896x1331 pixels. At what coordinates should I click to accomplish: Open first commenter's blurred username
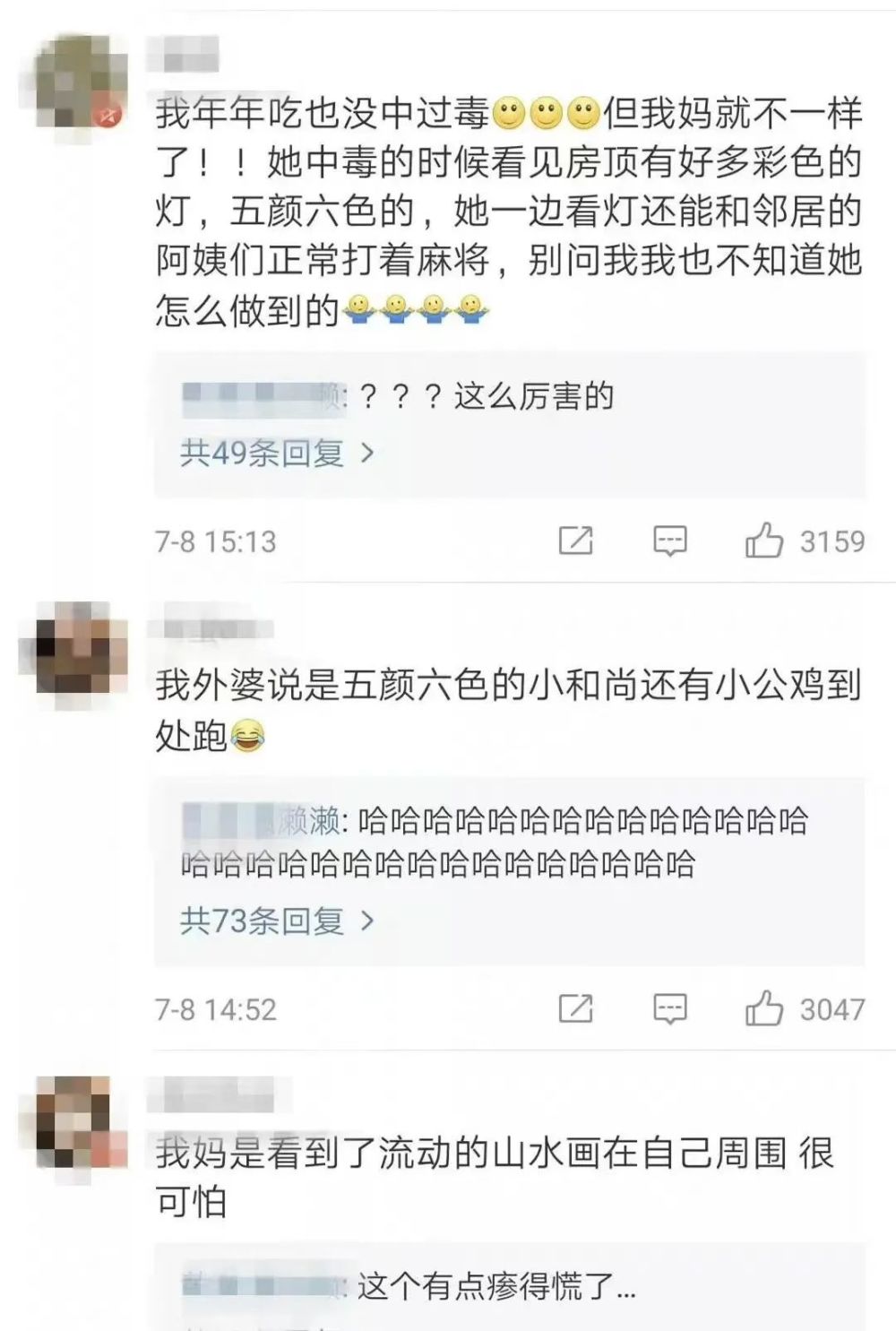point(184,54)
